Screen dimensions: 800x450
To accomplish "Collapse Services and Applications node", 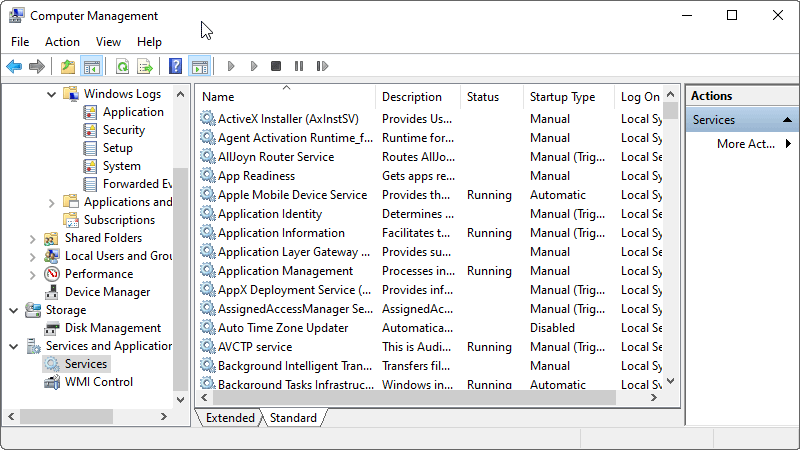I will tap(14, 346).
